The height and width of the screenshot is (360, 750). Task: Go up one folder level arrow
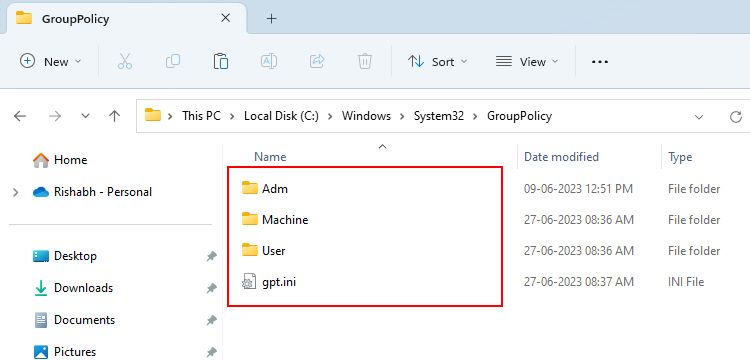(x=114, y=116)
